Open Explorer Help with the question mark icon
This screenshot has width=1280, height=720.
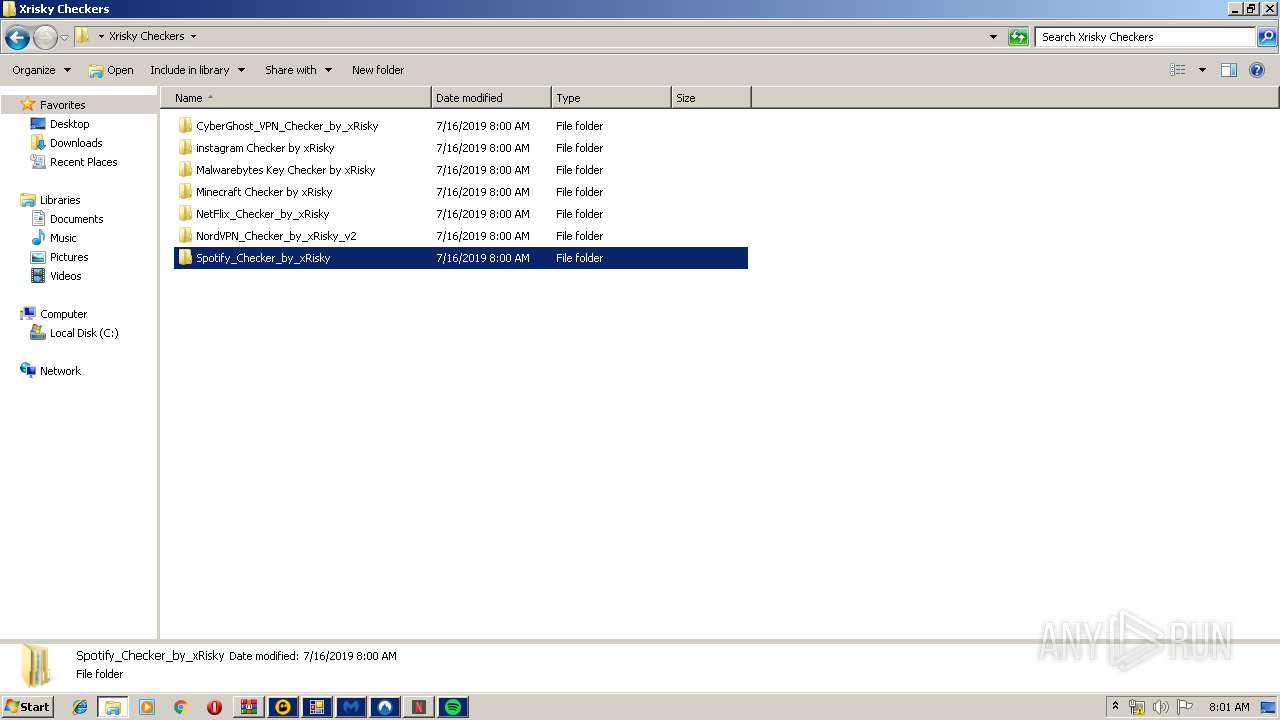coord(1258,70)
